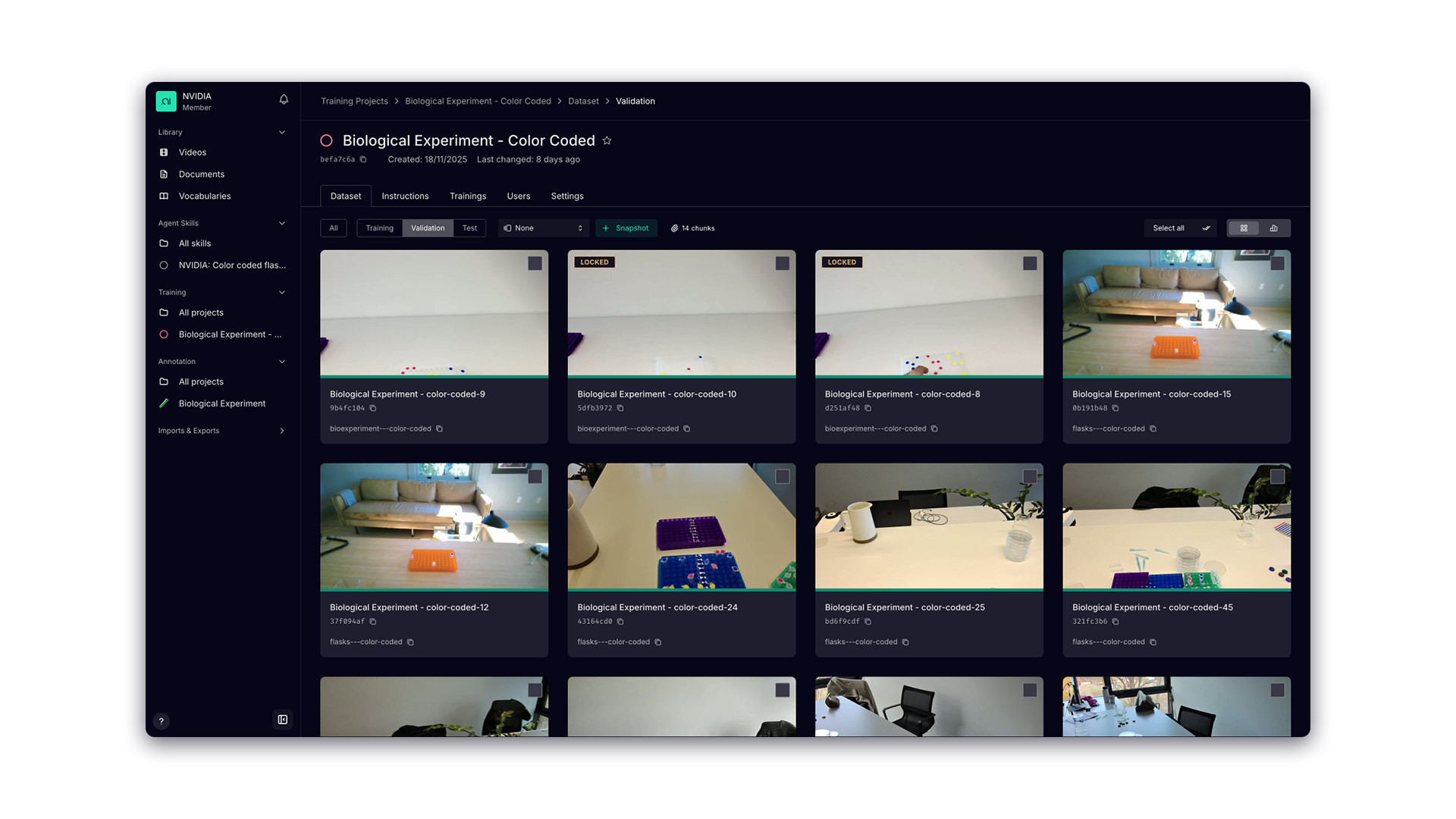
Task: Click the NVIDIA workspace logo
Action: (166, 101)
